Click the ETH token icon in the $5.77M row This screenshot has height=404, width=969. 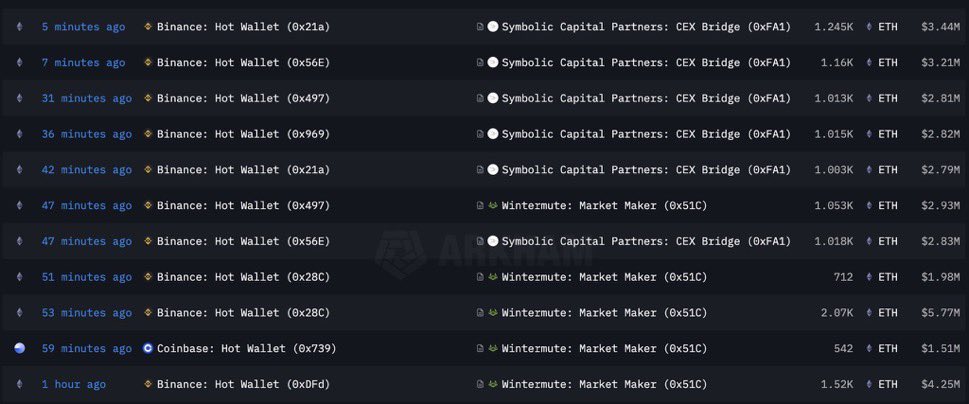pos(868,313)
